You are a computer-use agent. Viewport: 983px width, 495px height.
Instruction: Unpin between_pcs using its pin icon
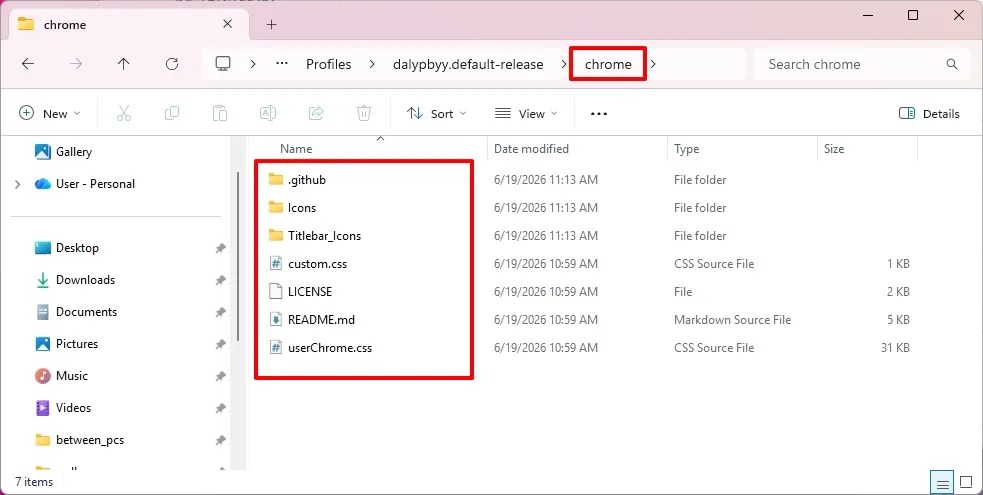click(x=221, y=440)
